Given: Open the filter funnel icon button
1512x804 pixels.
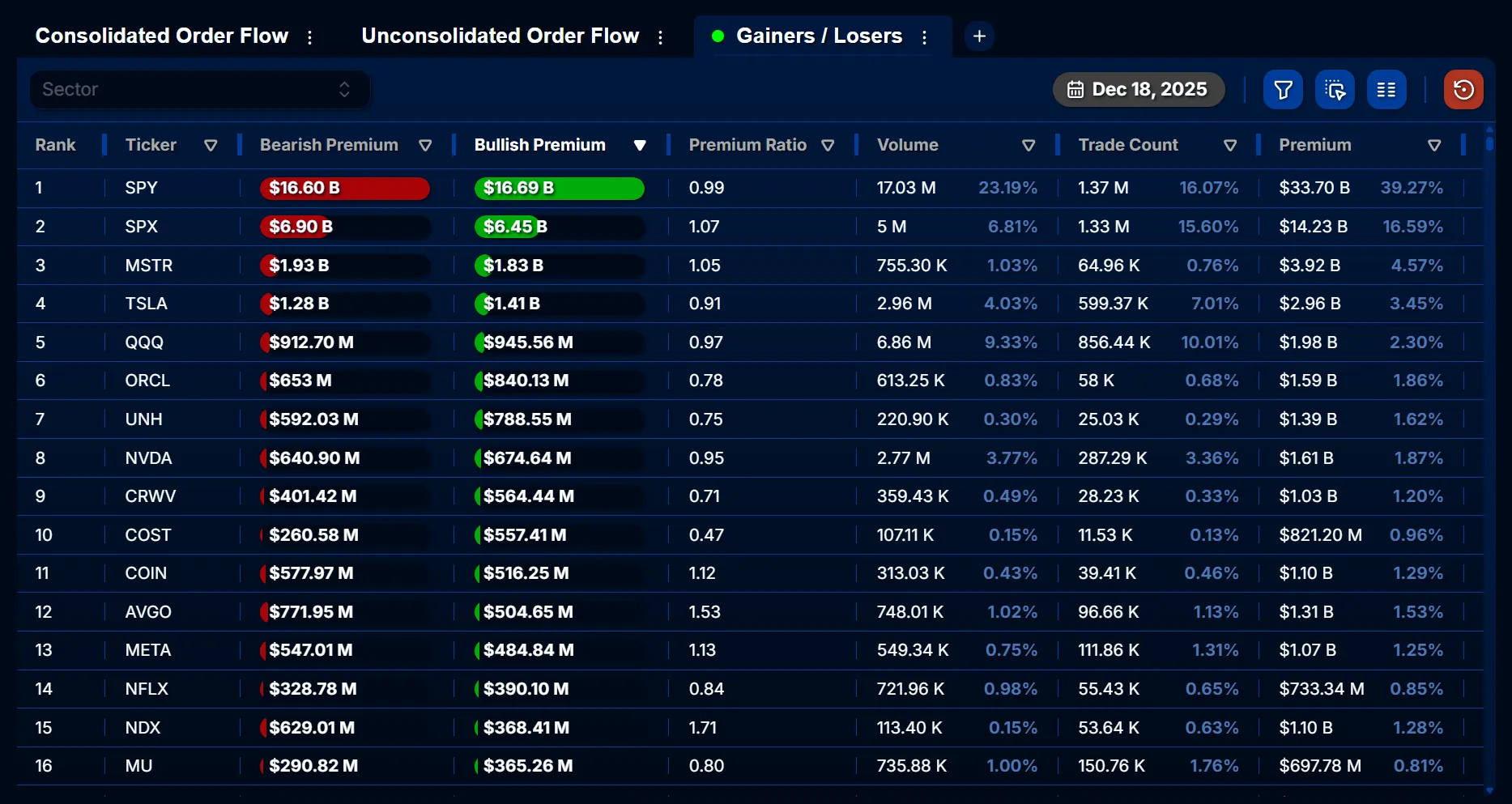Looking at the screenshot, I should coord(1283,90).
